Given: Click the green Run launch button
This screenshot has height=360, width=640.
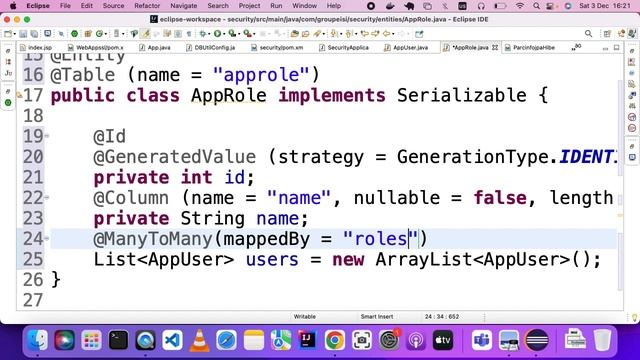Looking at the screenshot, I should 217,34.
